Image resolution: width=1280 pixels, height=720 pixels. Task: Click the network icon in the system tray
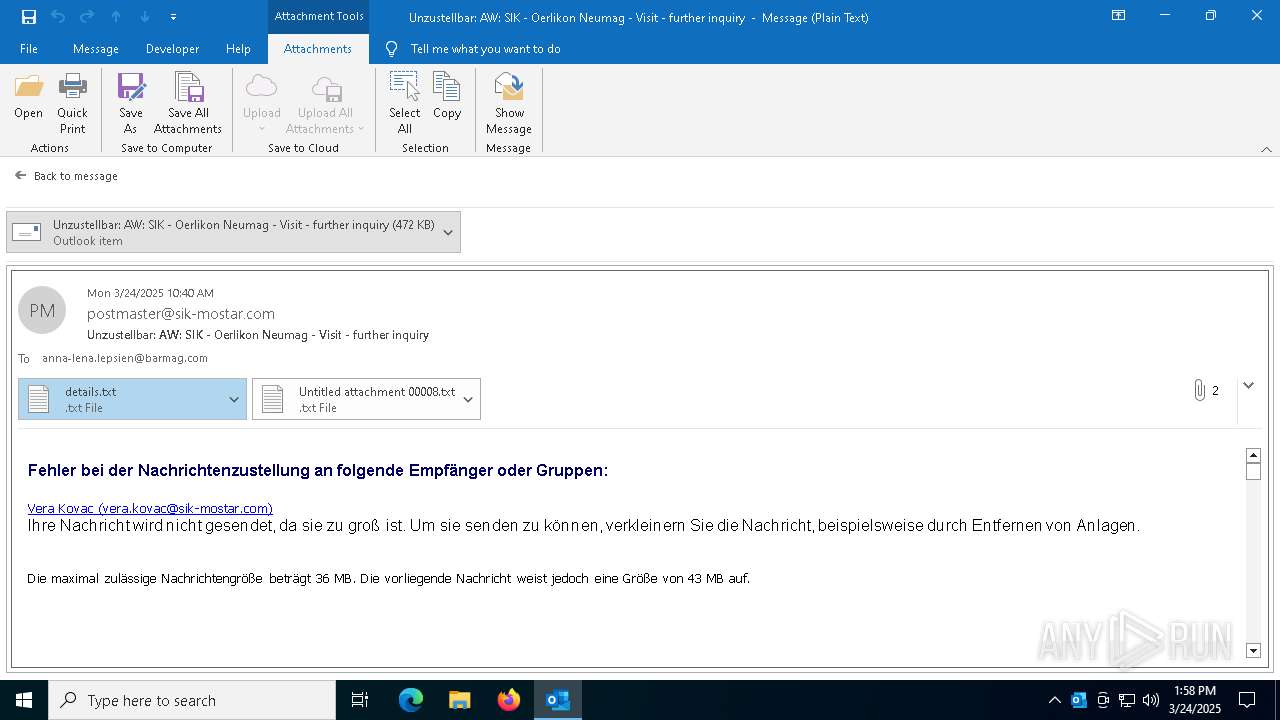tap(1127, 700)
